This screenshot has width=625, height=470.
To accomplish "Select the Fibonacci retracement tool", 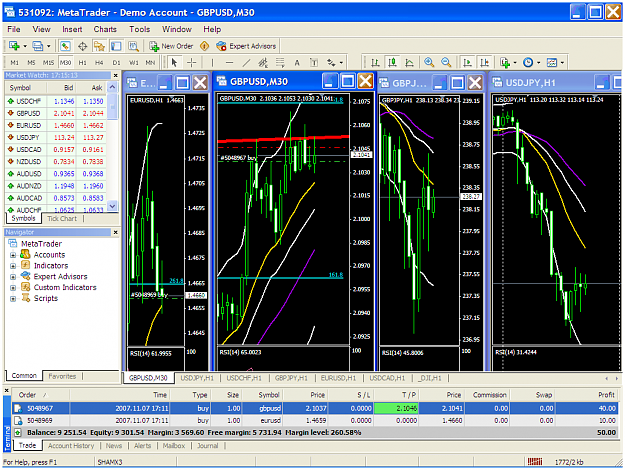I will pos(280,63).
